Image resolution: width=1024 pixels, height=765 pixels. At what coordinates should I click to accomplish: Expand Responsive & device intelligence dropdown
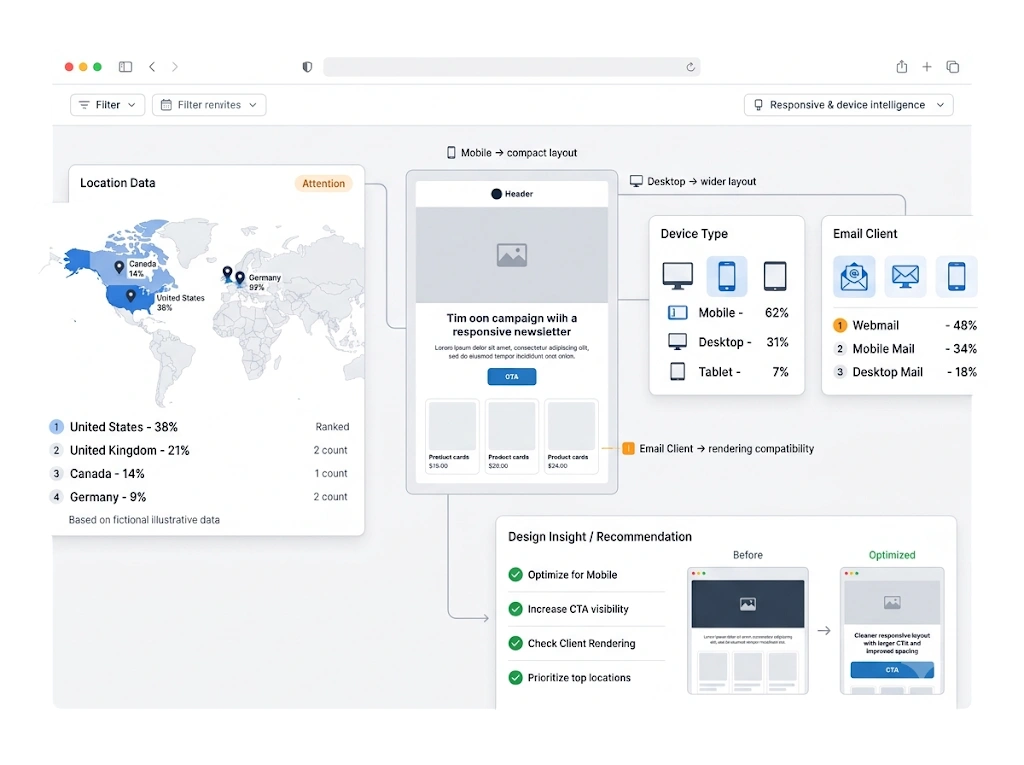coord(848,105)
